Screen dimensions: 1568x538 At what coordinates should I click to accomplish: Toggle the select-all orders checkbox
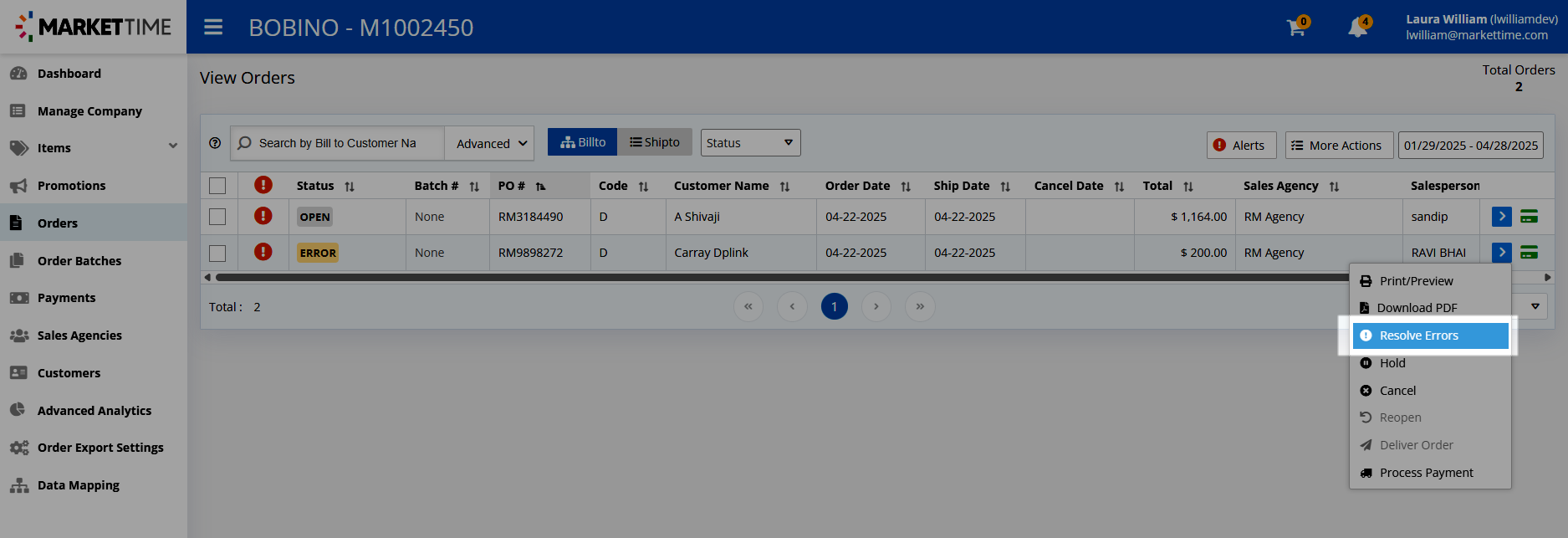click(x=217, y=186)
